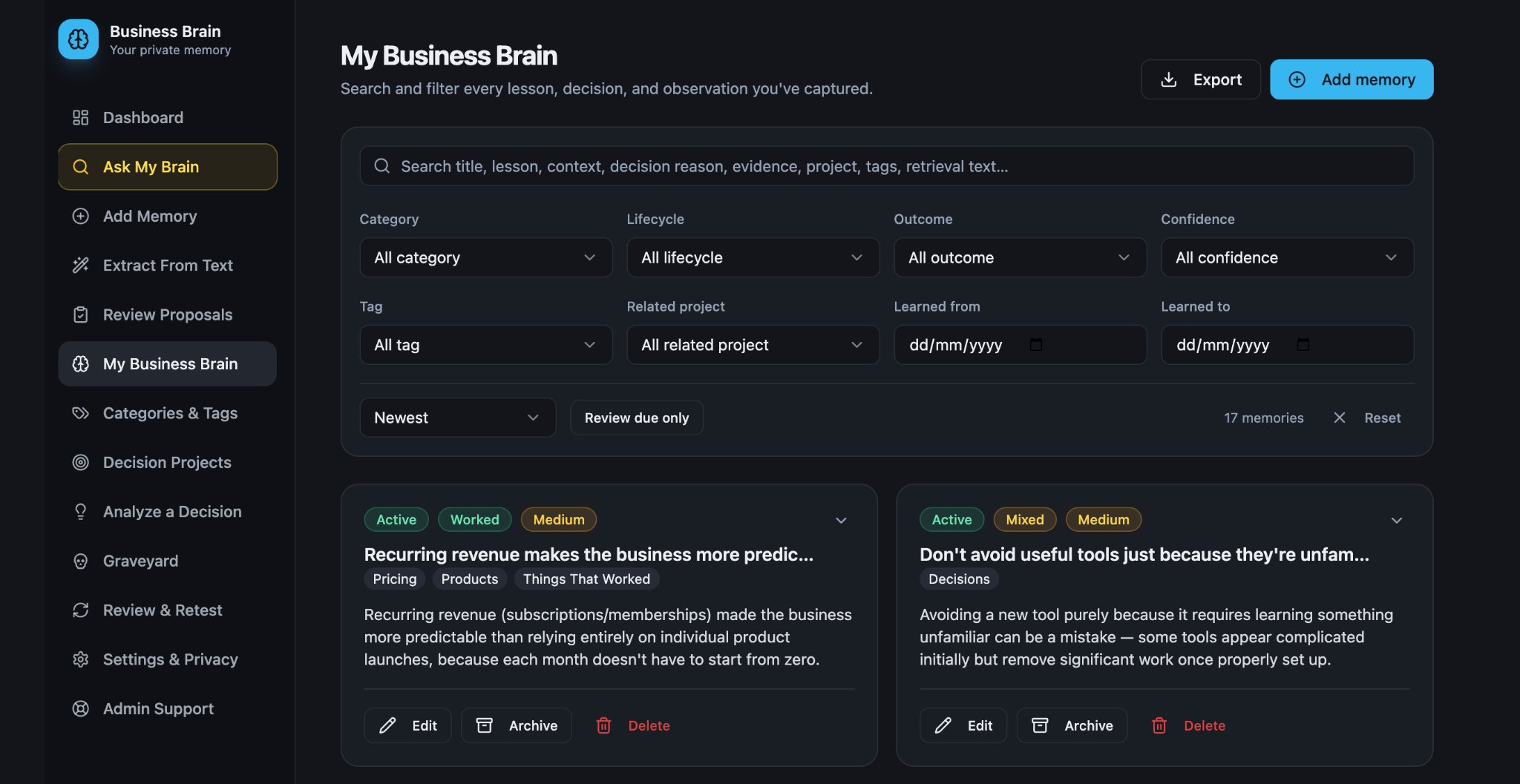Click the Export button
This screenshot has height=784, width=1520.
(x=1201, y=79)
